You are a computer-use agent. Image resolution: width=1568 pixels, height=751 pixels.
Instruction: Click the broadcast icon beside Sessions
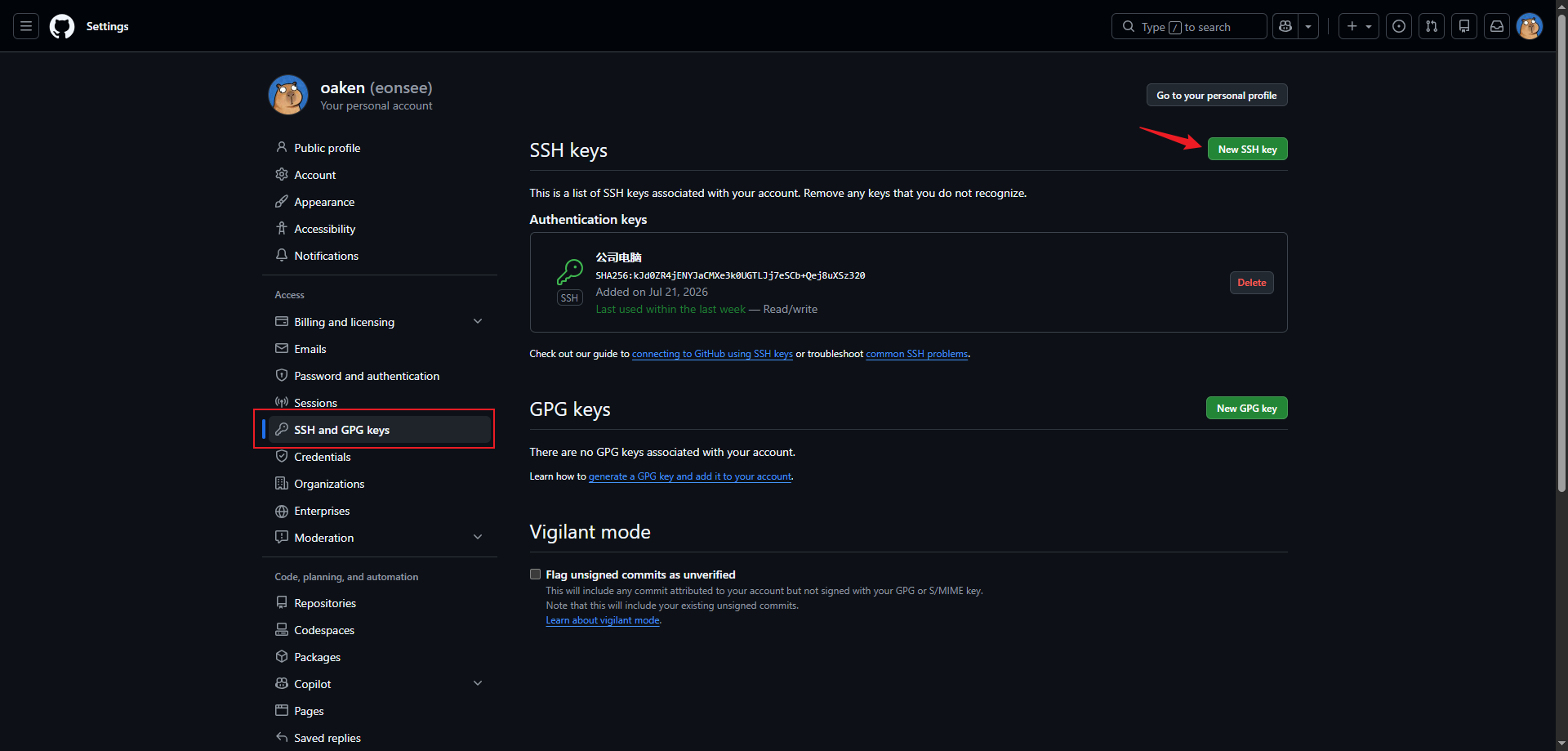click(x=282, y=402)
